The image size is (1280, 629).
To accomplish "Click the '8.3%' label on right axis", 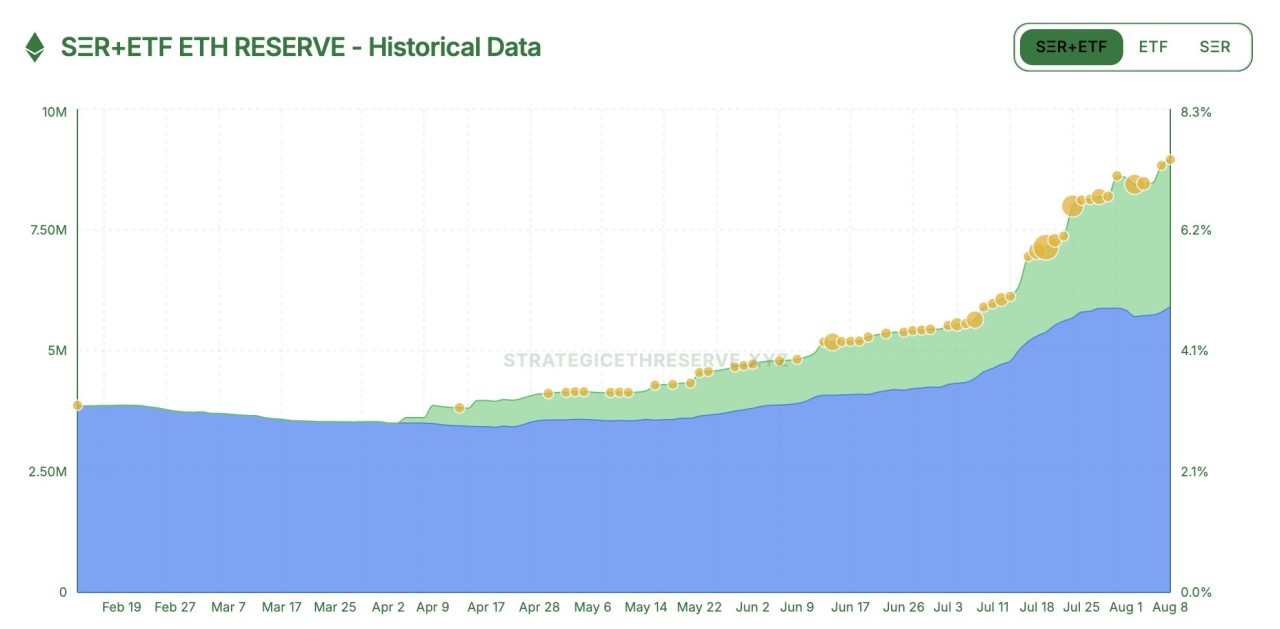I will [x=1195, y=112].
